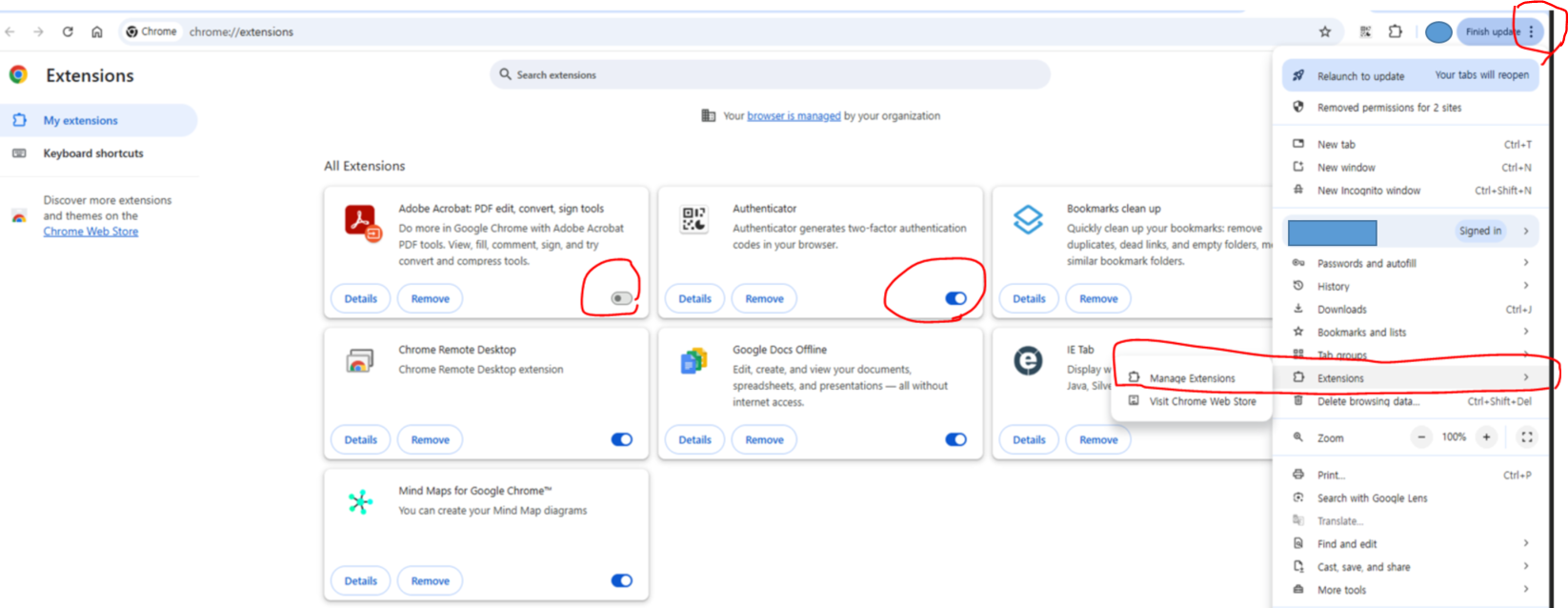Click the Search extensions field

click(770, 74)
